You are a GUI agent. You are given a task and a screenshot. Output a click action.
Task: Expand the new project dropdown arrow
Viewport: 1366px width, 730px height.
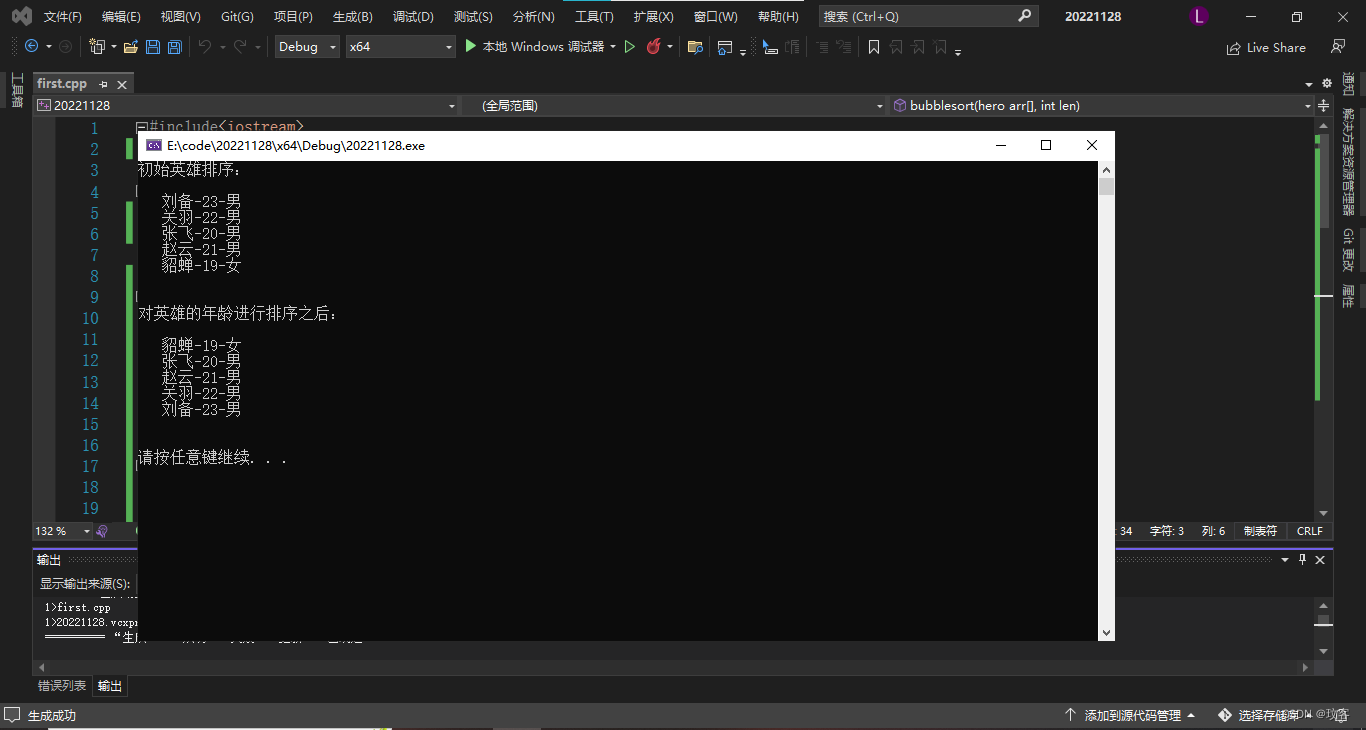[113, 47]
